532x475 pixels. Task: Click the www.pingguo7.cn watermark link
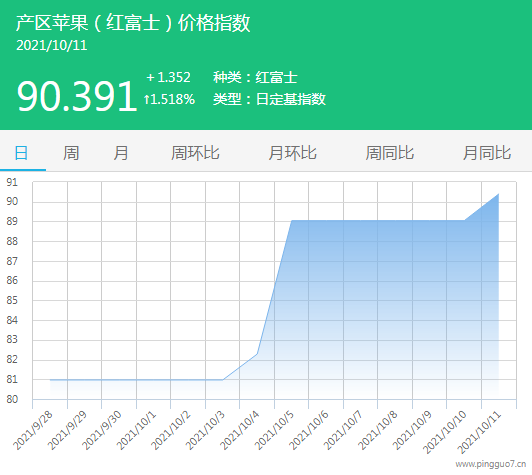491,464
